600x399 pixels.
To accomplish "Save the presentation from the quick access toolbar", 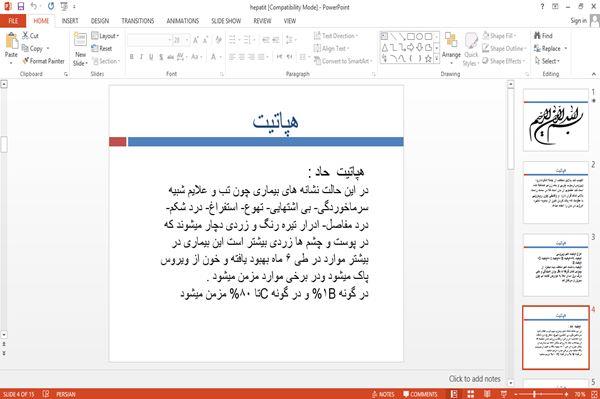I will point(21,7).
